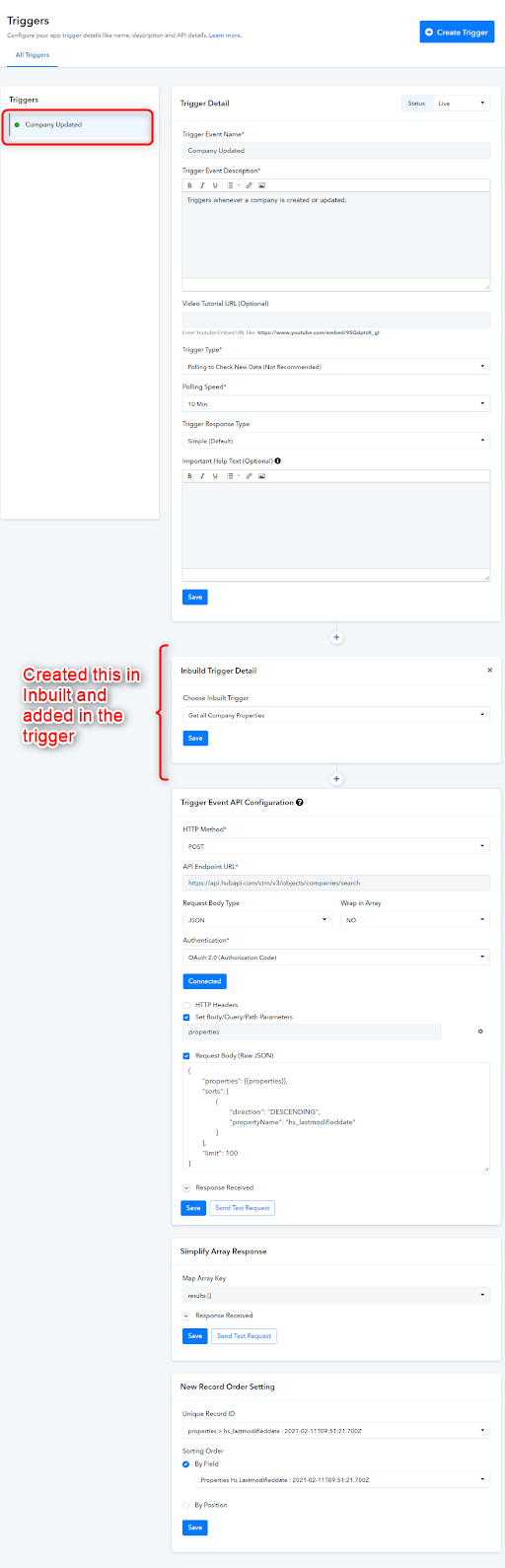Expand the Authentication OAuth 2.0 dropdown
This screenshot has height=1568, width=505.
[x=336, y=957]
